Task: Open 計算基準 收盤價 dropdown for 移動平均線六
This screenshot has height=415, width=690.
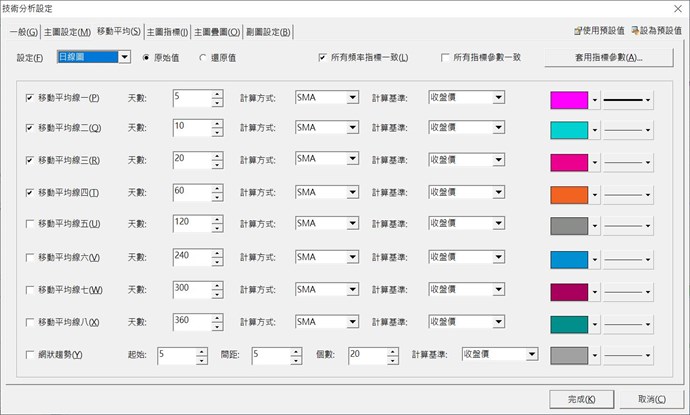Action: [498, 256]
